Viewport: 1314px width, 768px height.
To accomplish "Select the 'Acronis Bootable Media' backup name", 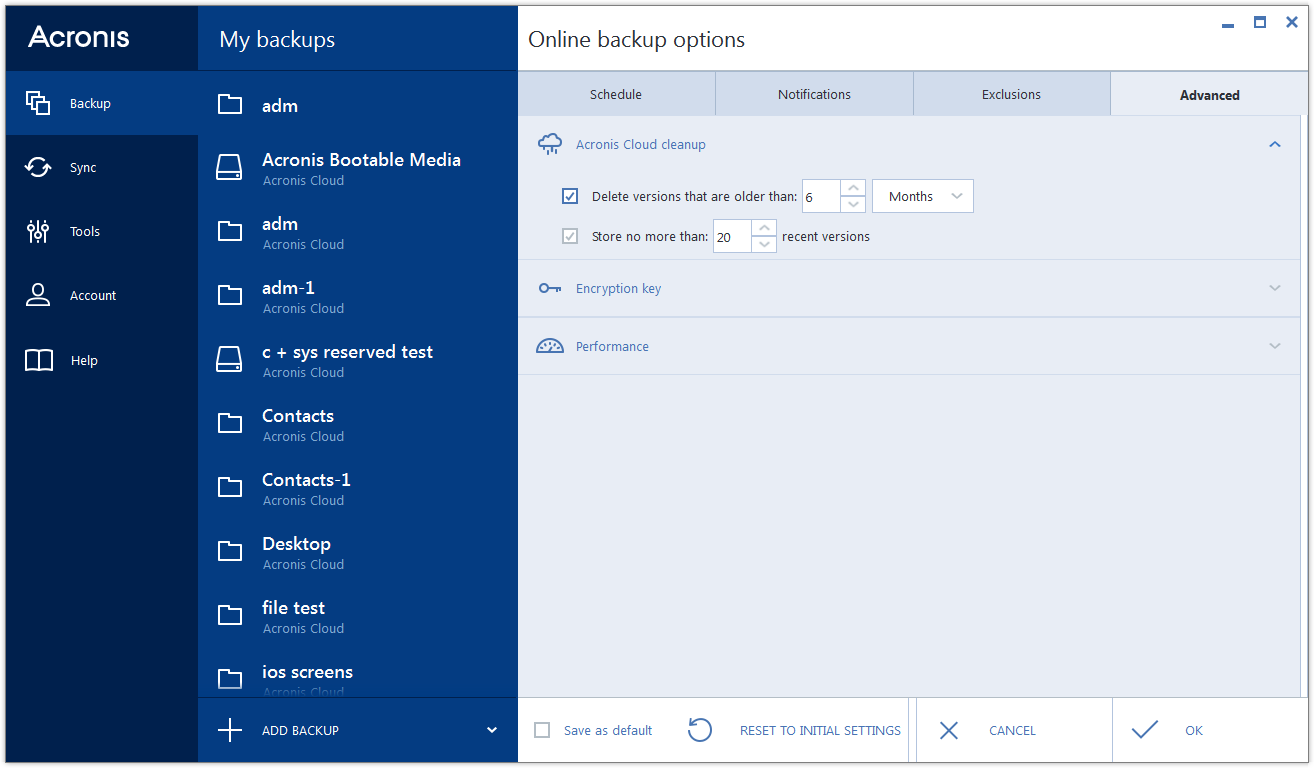I will point(361,159).
